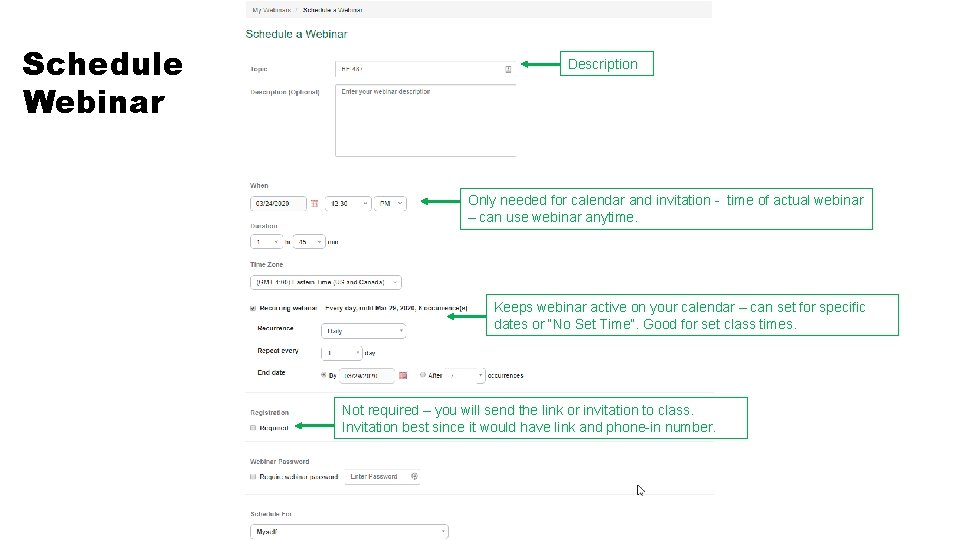Viewport: 960px width, 540px height.
Task: Open the Duration hours dropdown
Action: 266,242
